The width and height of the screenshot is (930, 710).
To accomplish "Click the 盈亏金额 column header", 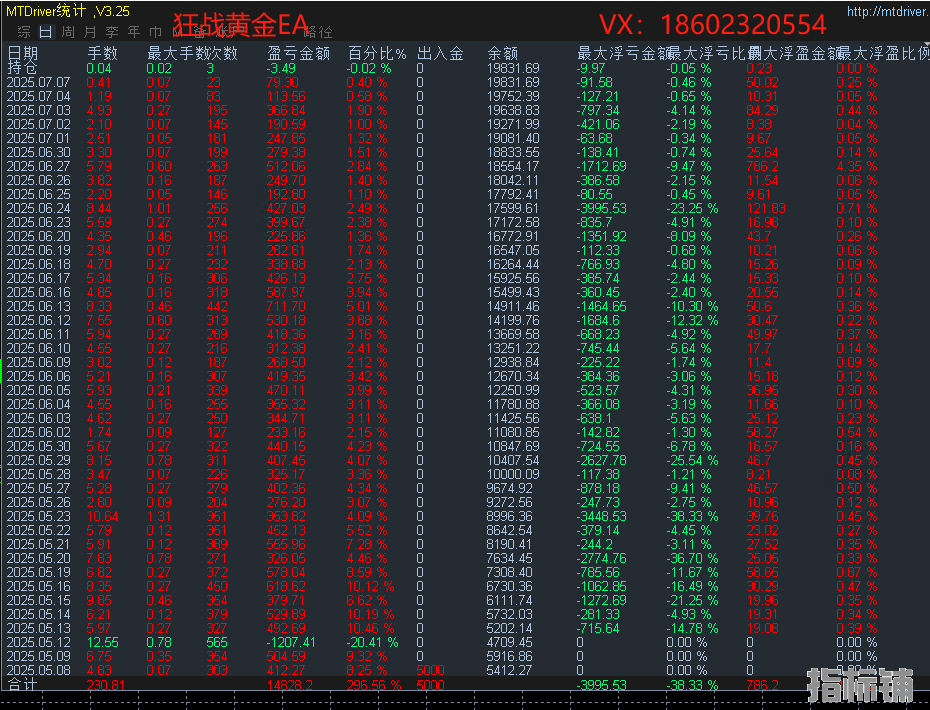I will tap(298, 53).
